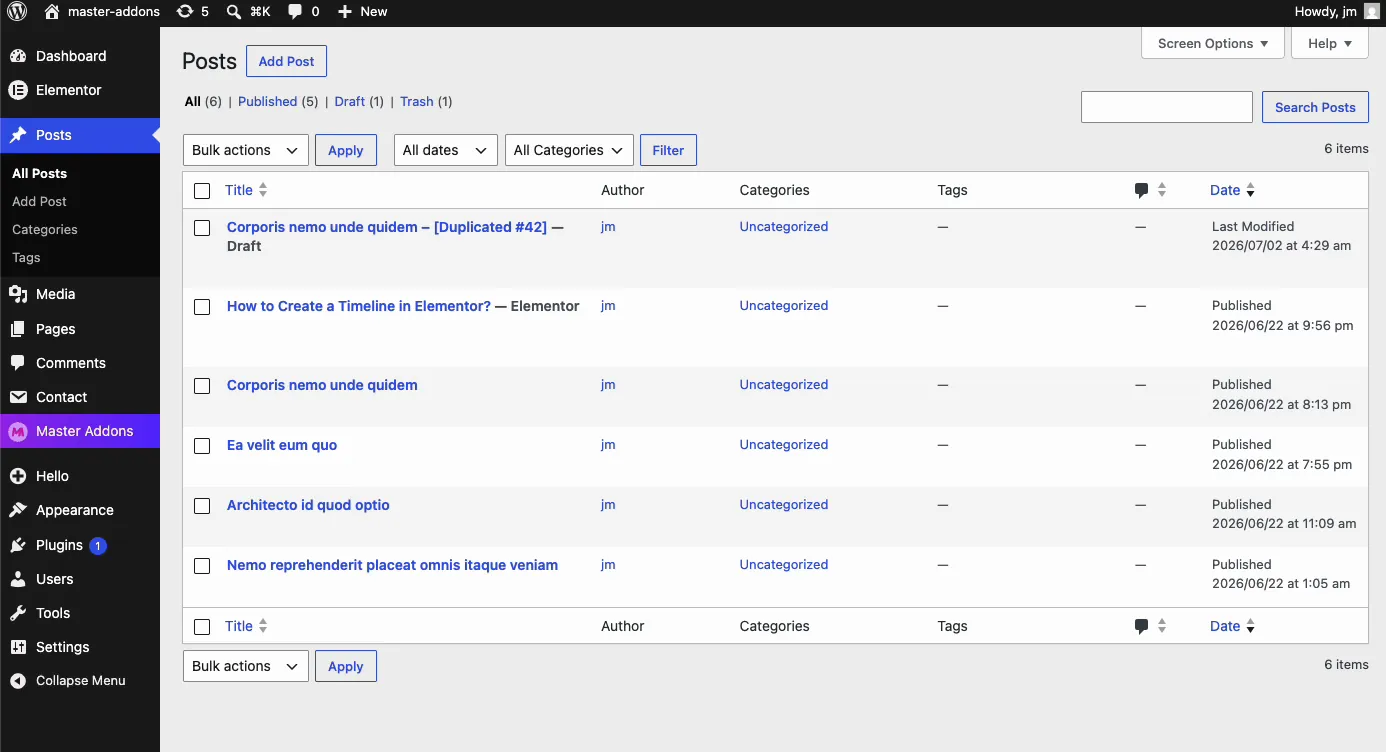
Task: Open the Add Post submenu item
Action: [x=40, y=201]
